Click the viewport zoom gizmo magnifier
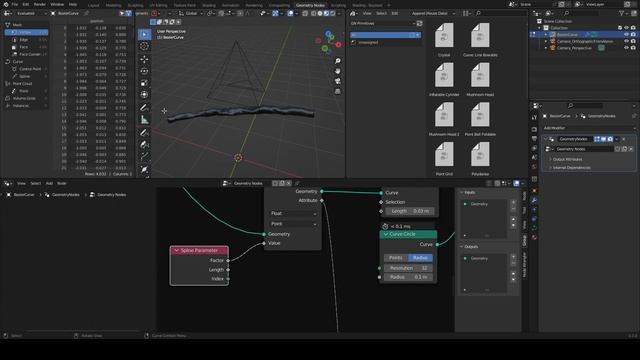Screen dimensions: 640x360 pyautogui.click(x=338, y=61)
